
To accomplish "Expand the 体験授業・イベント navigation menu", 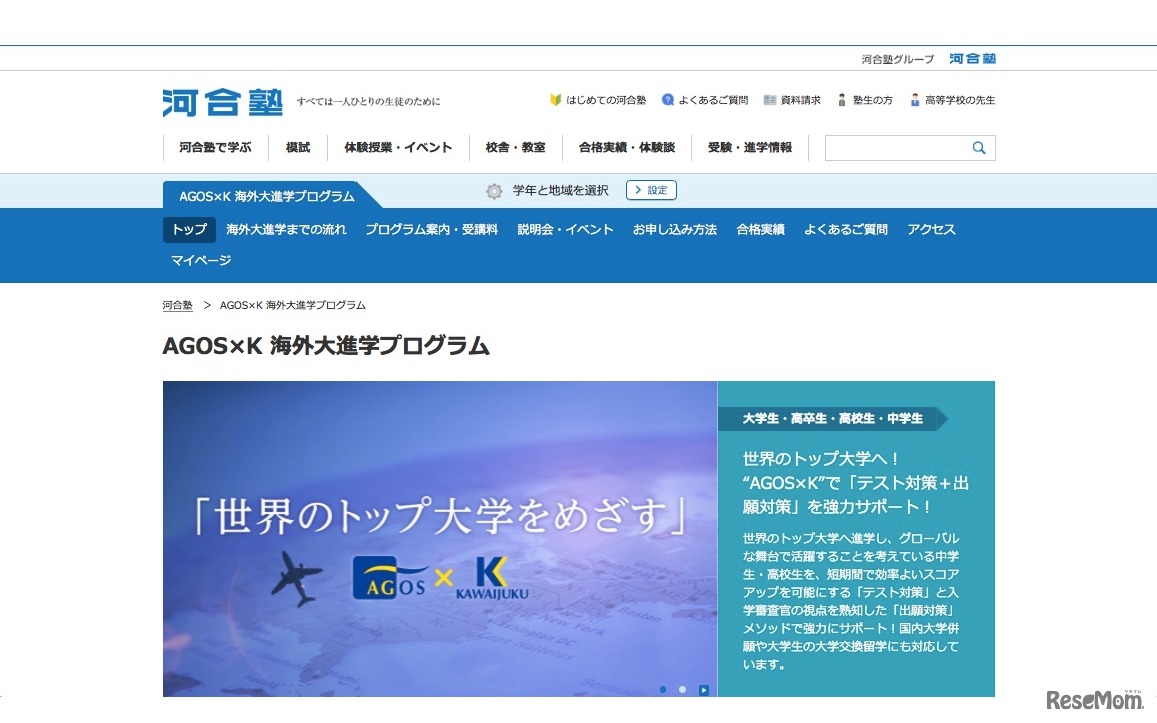I will pyautogui.click(x=399, y=147).
